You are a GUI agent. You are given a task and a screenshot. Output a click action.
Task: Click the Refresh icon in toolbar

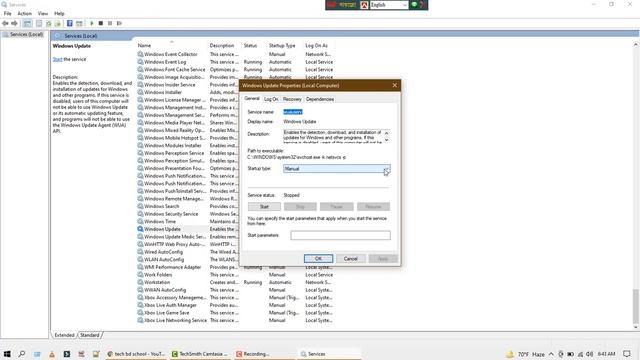[x=49, y=23]
